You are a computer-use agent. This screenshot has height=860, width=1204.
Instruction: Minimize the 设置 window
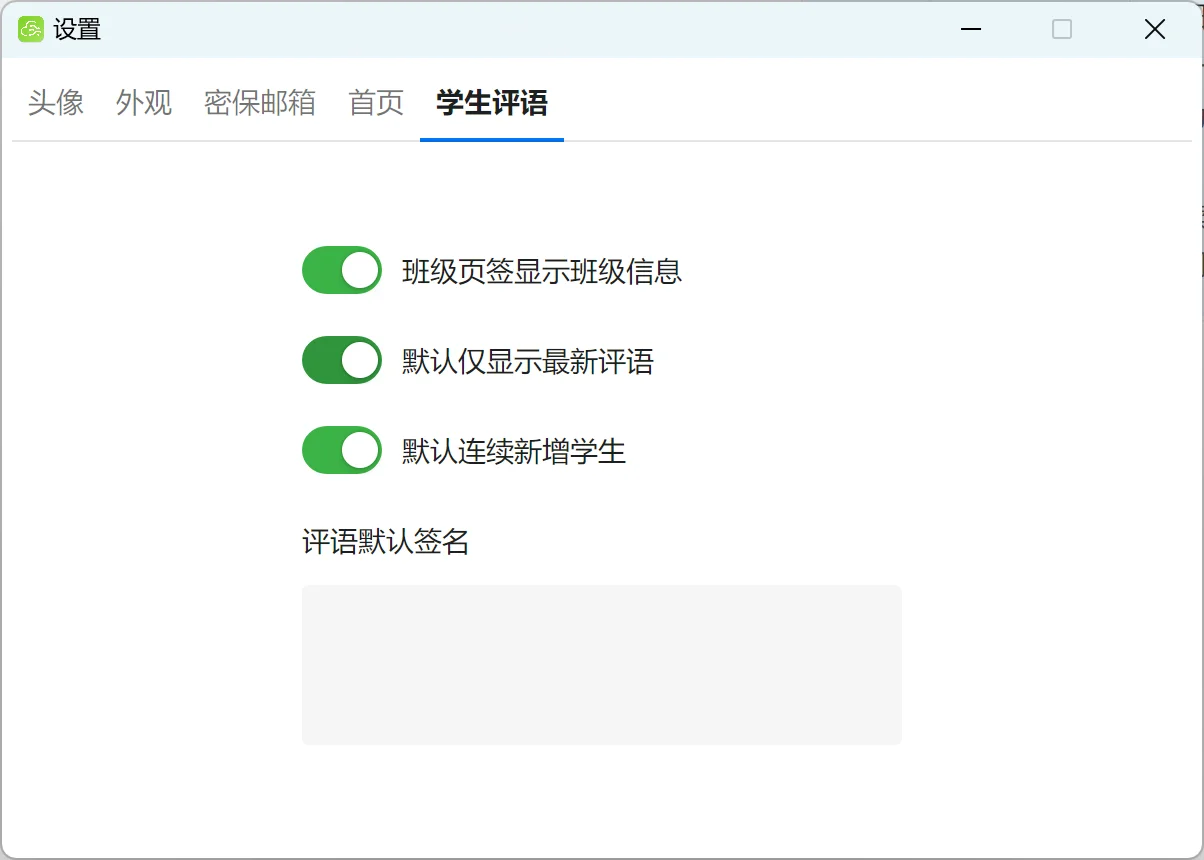(970, 29)
